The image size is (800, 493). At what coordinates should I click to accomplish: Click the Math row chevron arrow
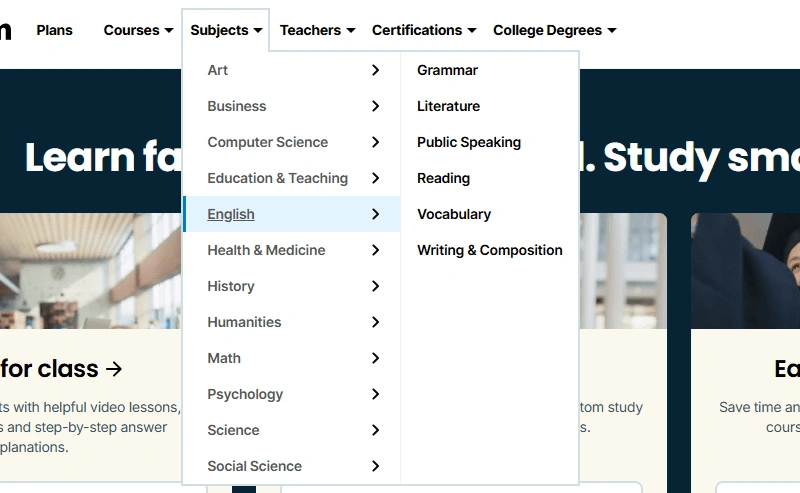(375, 358)
